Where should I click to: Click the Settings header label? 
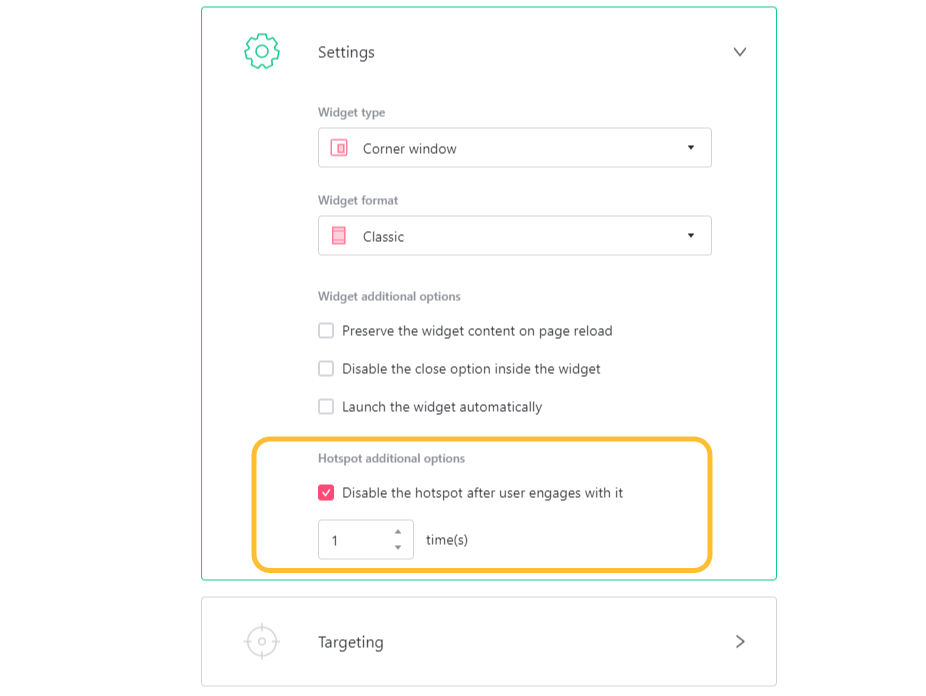click(x=346, y=51)
